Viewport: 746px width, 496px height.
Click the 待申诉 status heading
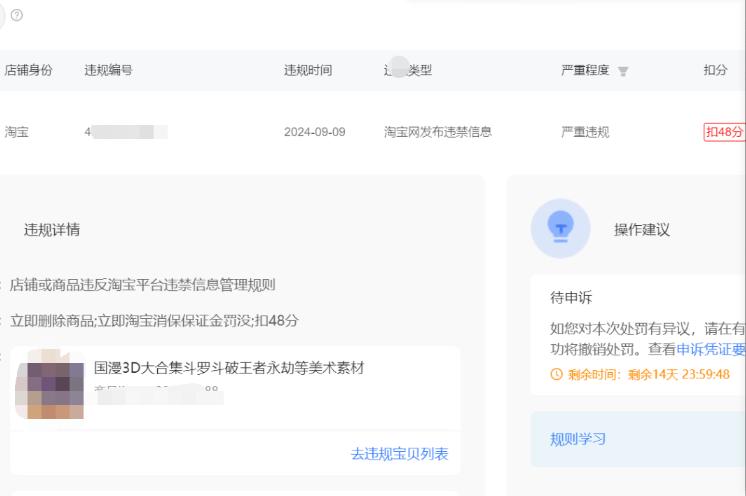pos(572,299)
